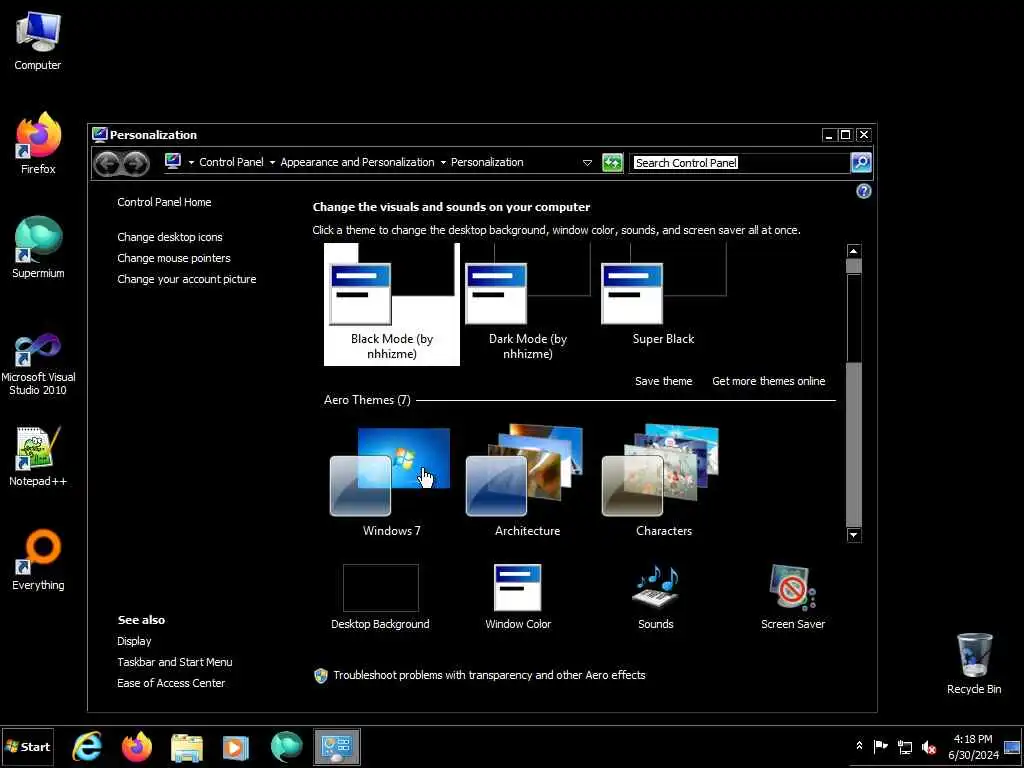The image size is (1024, 768).
Task: Open the Everything search shortcut
Action: [x=38, y=560]
